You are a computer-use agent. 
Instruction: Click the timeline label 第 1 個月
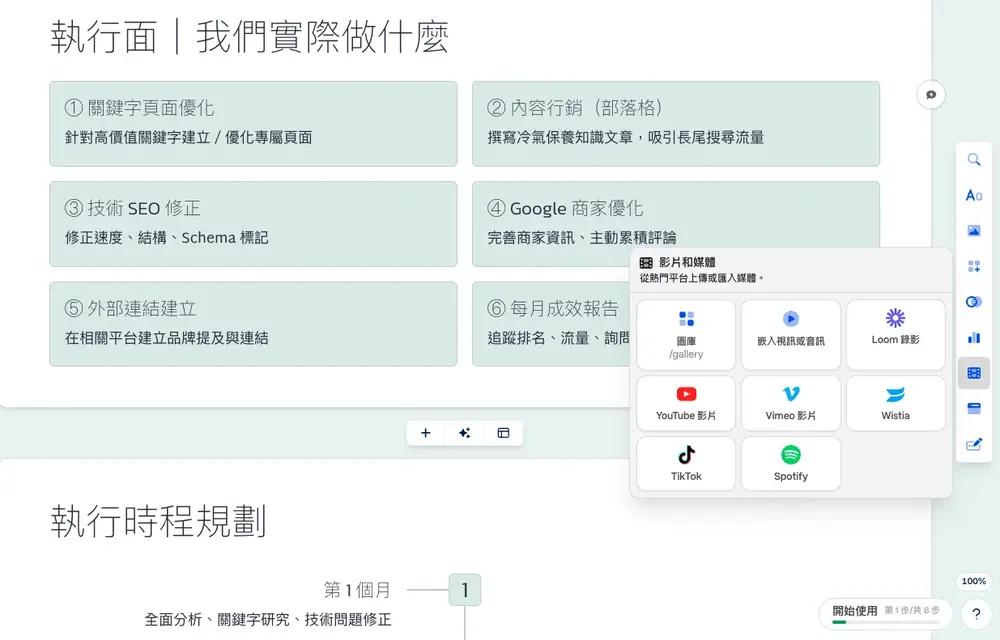[x=357, y=590]
